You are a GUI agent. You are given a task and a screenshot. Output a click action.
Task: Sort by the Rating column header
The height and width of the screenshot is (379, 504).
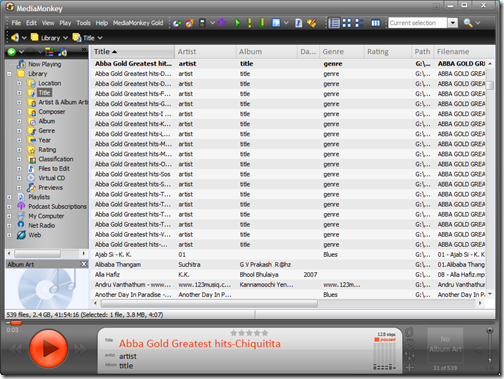(x=388, y=52)
